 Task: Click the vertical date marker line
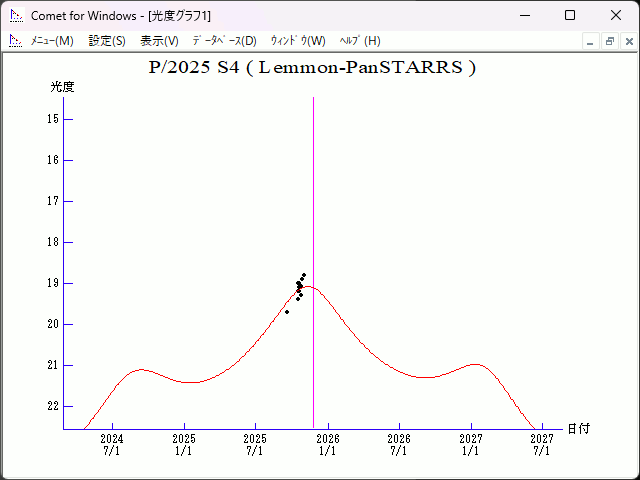(314, 200)
